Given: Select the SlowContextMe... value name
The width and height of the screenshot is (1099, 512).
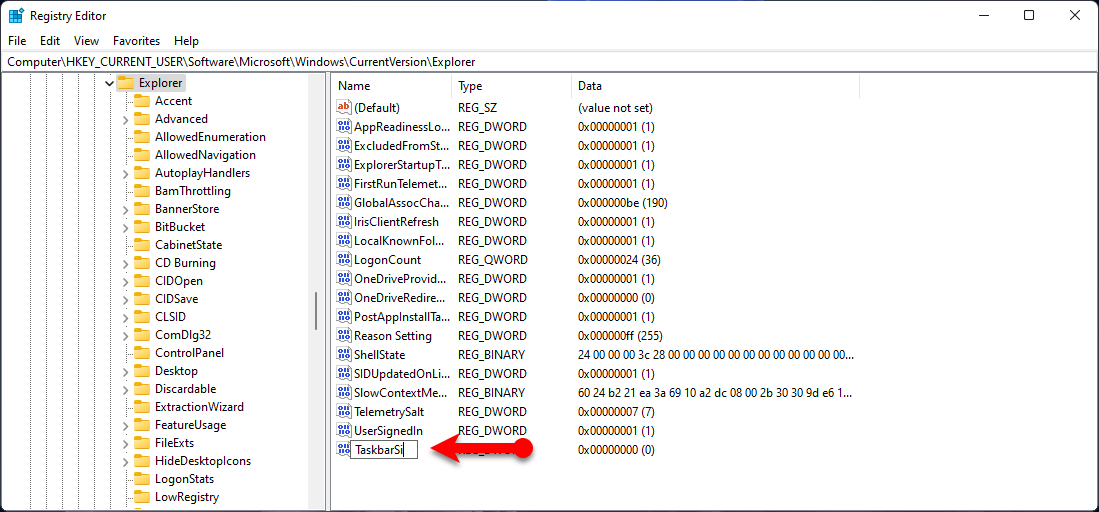Looking at the screenshot, I should pyautogui.click(x=401, y=392).
